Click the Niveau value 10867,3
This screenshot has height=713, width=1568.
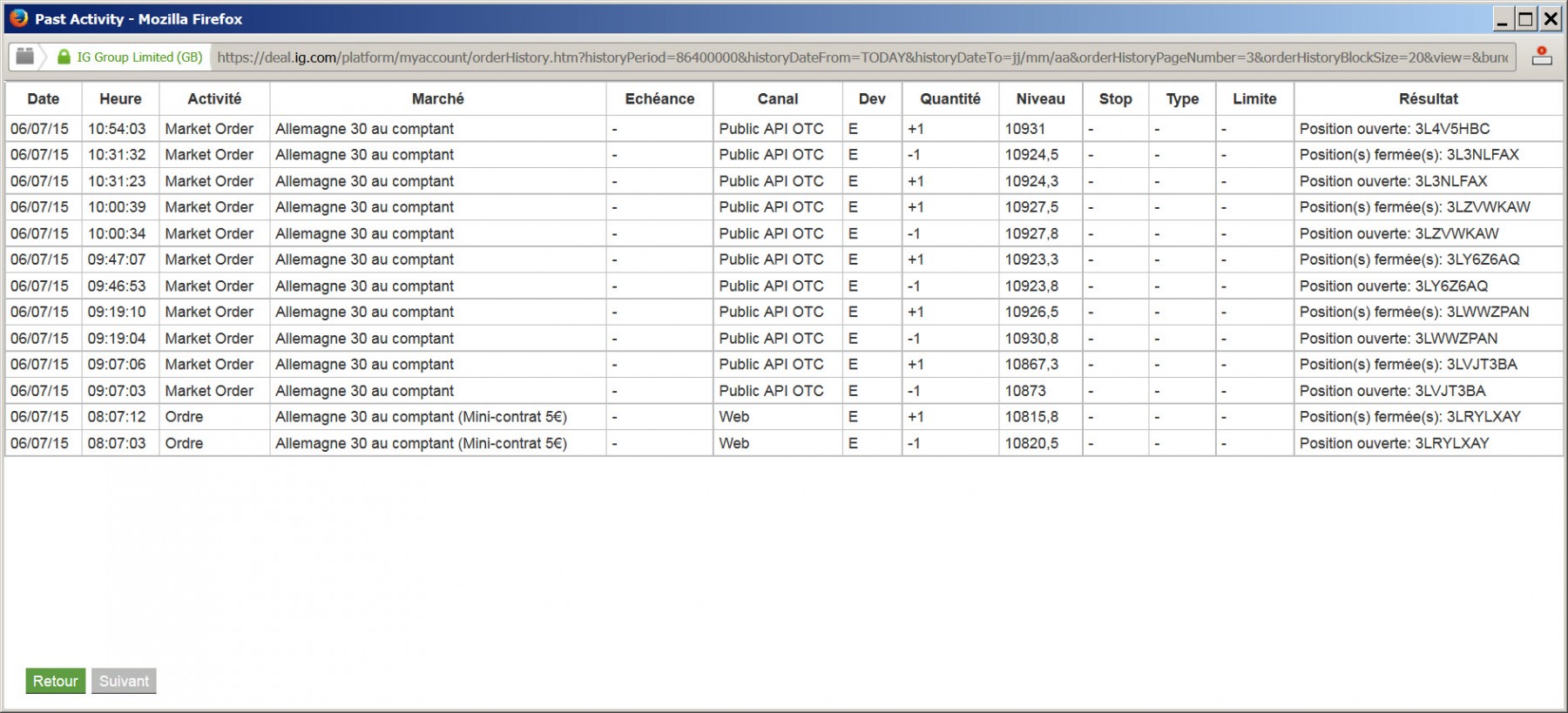click(1032, 364)
